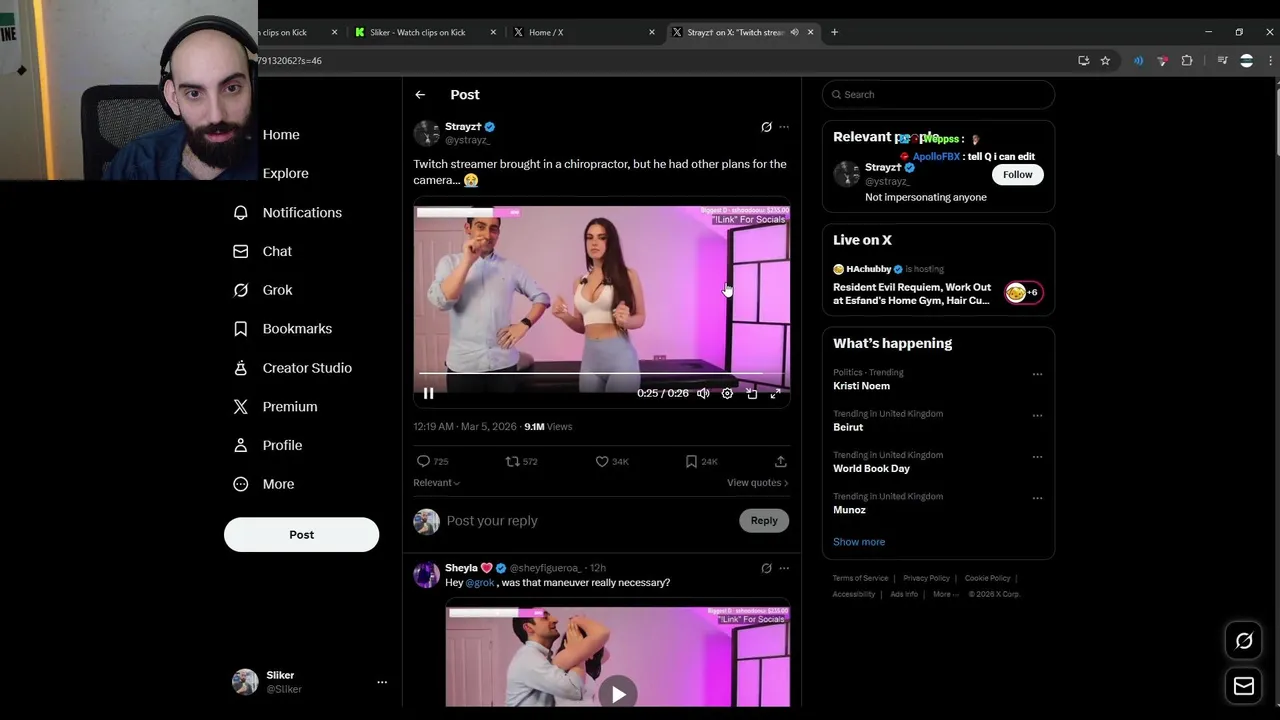Click Grok icon on Sheyla's reply
Screen dimensions: 1280x720
pyautogui.click(x=766, y=568)
